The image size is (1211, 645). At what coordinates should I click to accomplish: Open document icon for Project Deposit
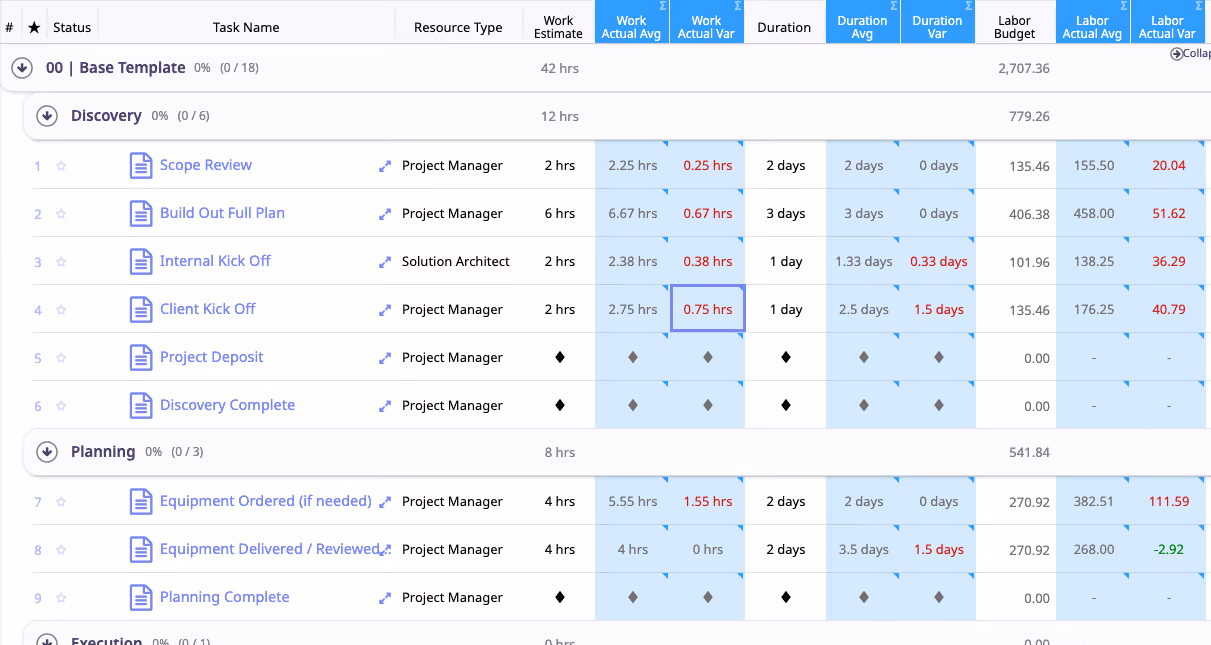coord(141,357)
